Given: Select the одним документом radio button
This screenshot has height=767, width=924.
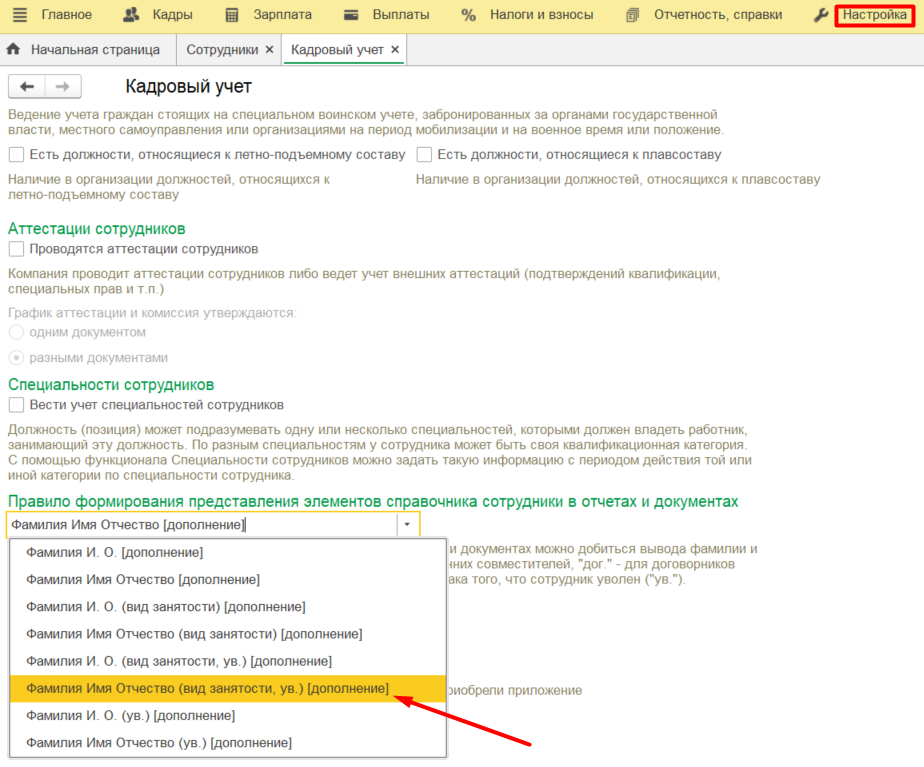Looking at the screenshot, I should 16,332.
